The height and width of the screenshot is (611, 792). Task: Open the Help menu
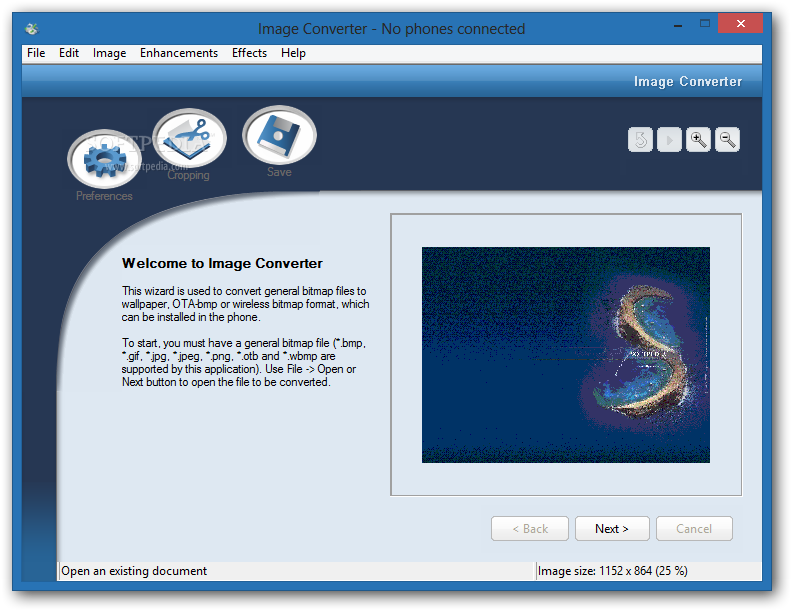point(293,53)
